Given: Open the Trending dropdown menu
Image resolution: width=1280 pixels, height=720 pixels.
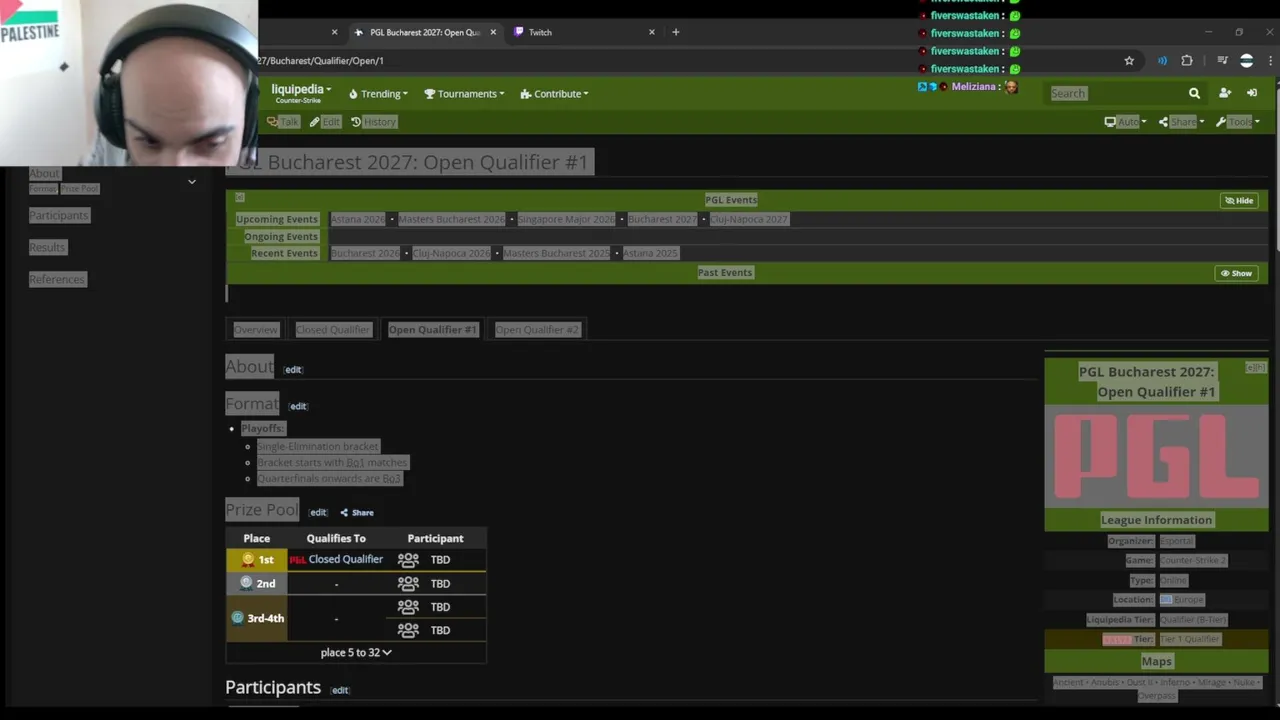Looking at the screenshot, I should [378, 94].
